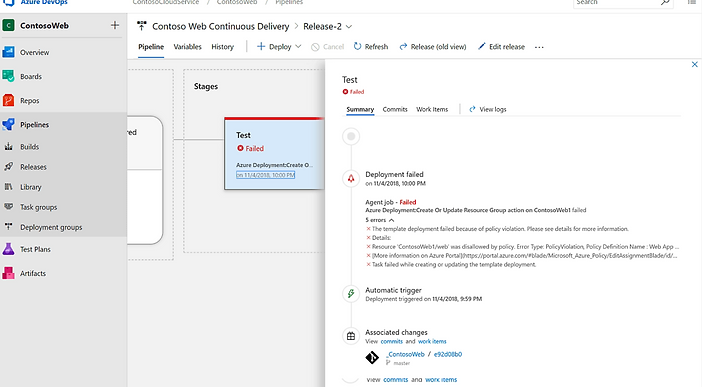Viewport: 702px width, 387px height.
Task: Open commit e92d08b0 link
Action: pos(448,354)
